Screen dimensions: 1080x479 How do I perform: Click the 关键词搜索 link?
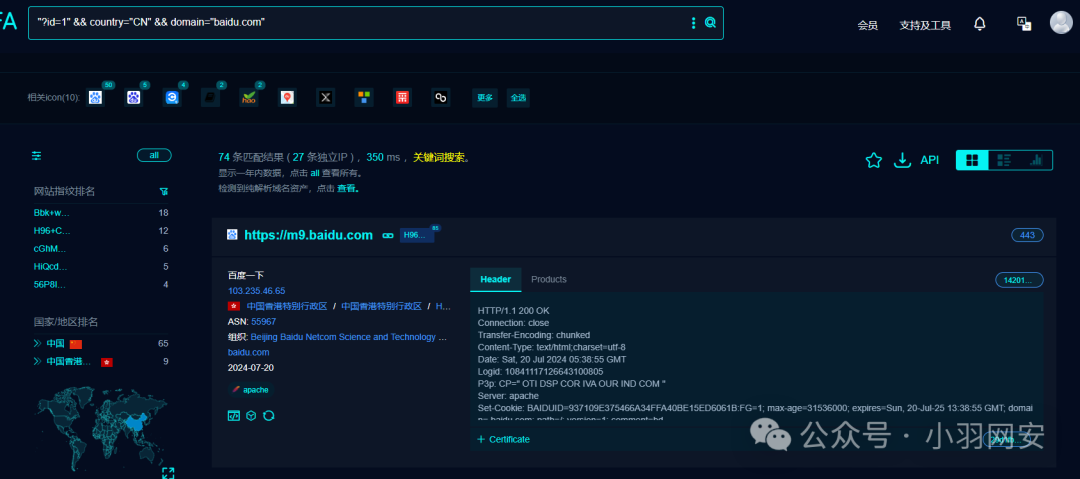click(438, 157)
